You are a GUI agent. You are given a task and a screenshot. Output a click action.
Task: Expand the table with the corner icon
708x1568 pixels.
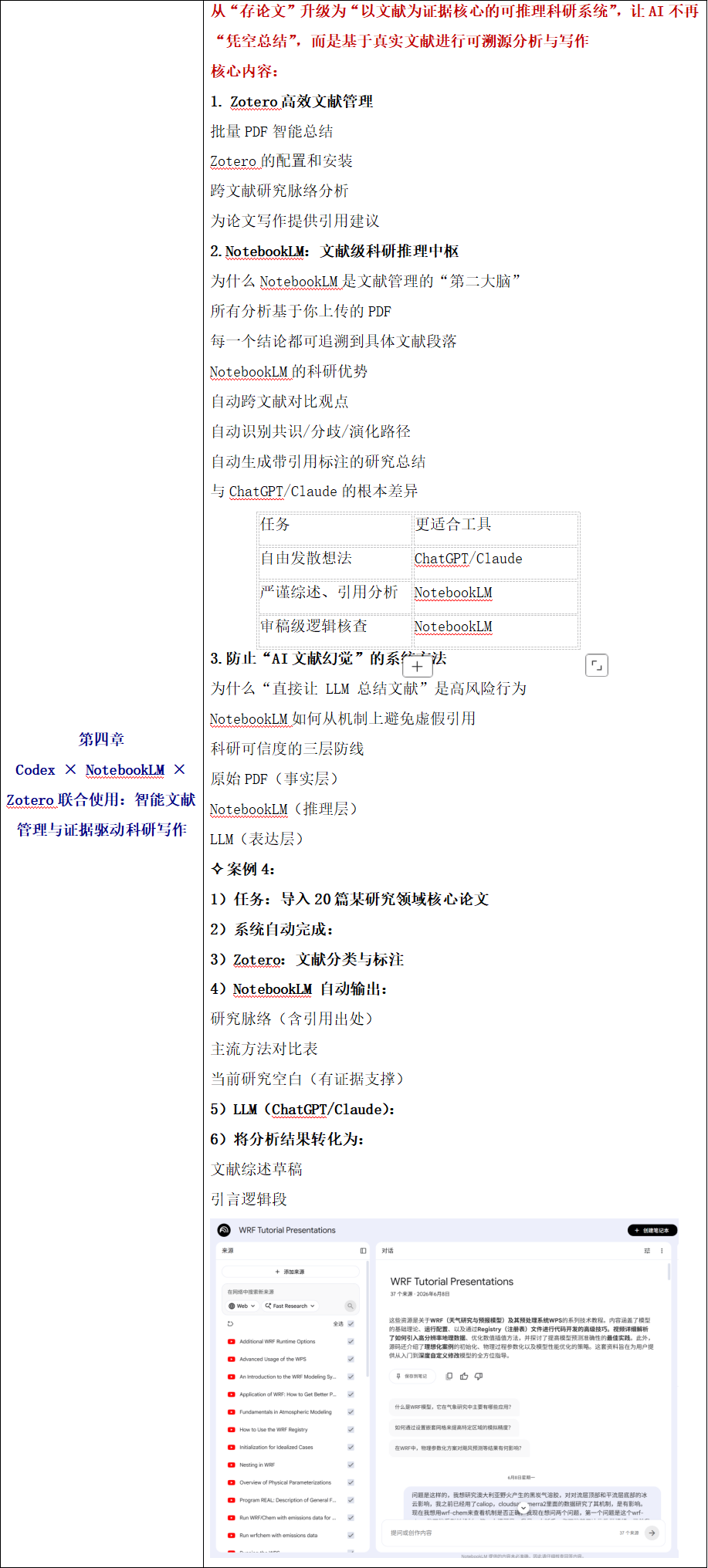(x=597, y=665)
